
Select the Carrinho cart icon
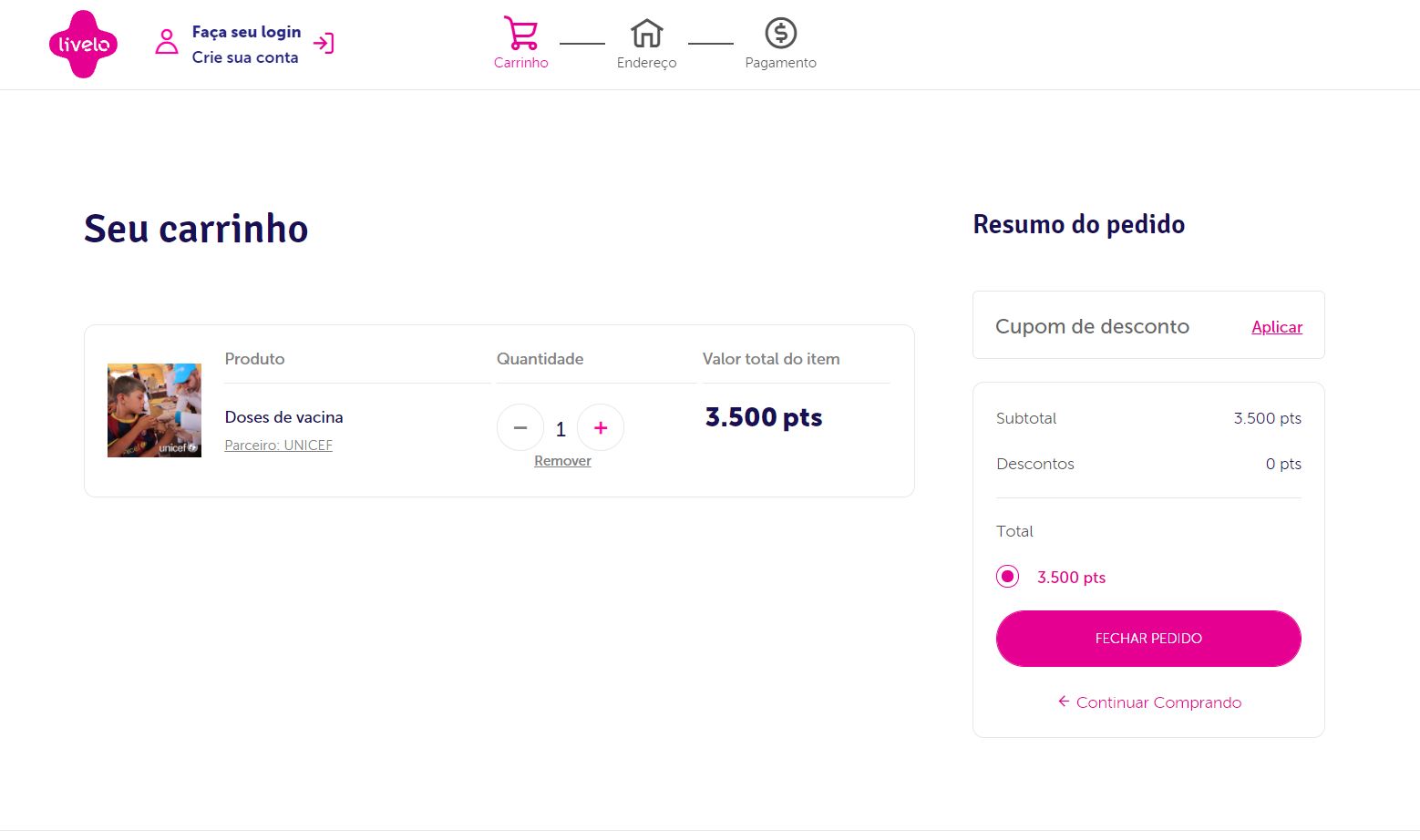point(520,33)
